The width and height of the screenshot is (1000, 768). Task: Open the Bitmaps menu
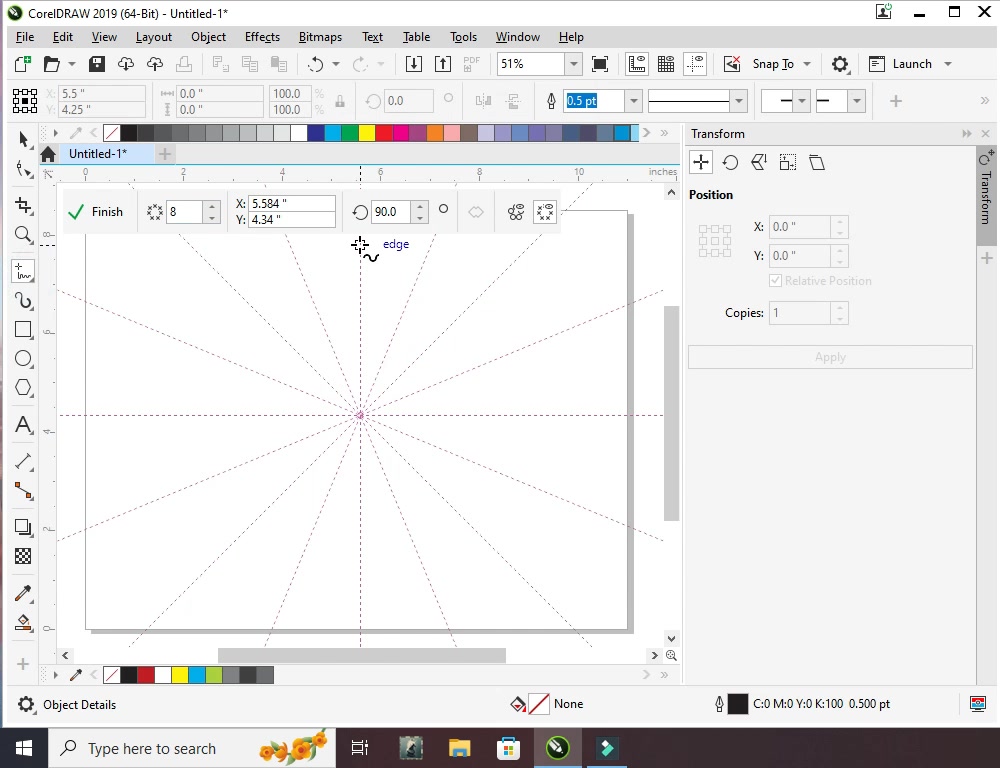[320, 37]
